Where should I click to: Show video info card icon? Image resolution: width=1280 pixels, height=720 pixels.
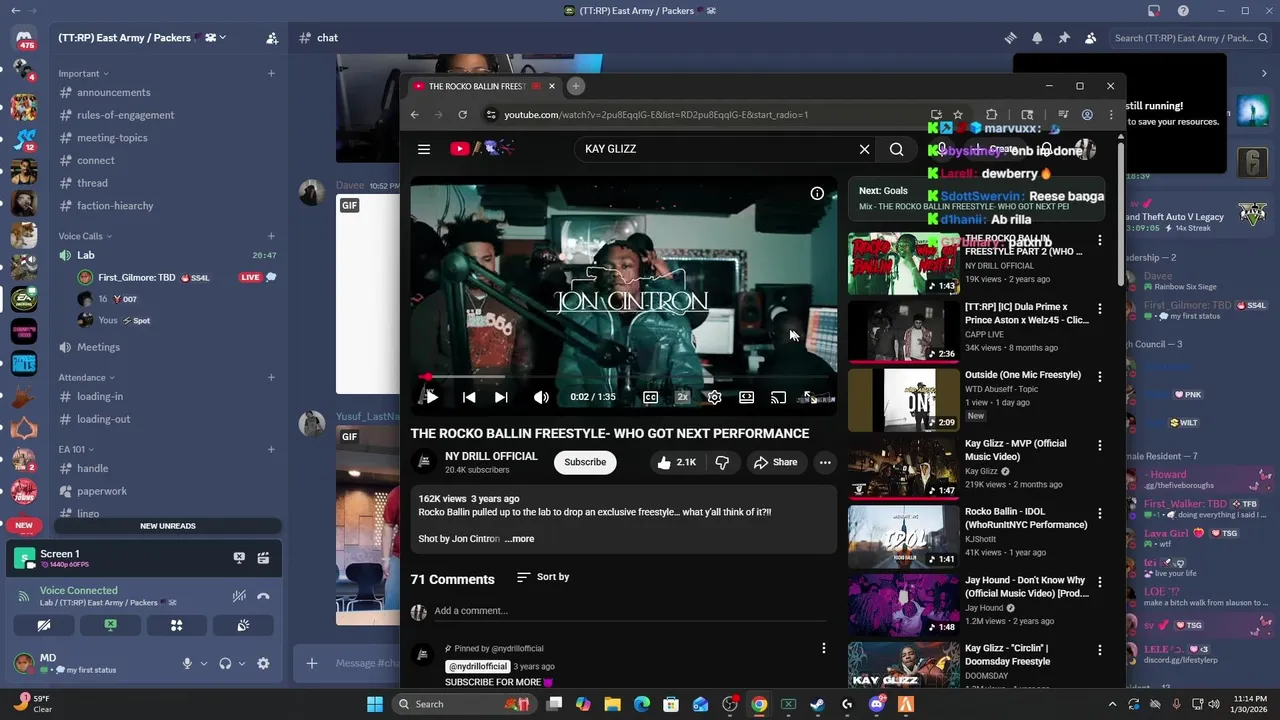click(x=817, y=194)
